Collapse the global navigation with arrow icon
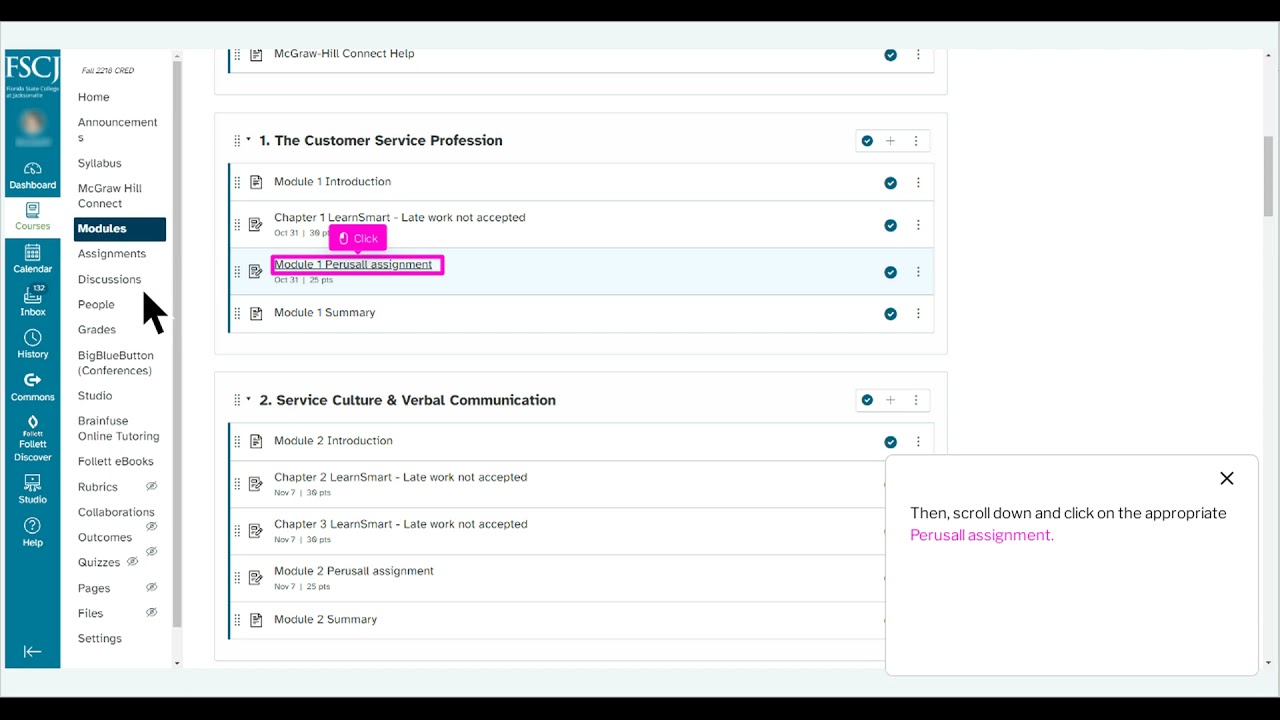Screen dimensions: 1280x720 pyautogui.click(x=32, y=651)
